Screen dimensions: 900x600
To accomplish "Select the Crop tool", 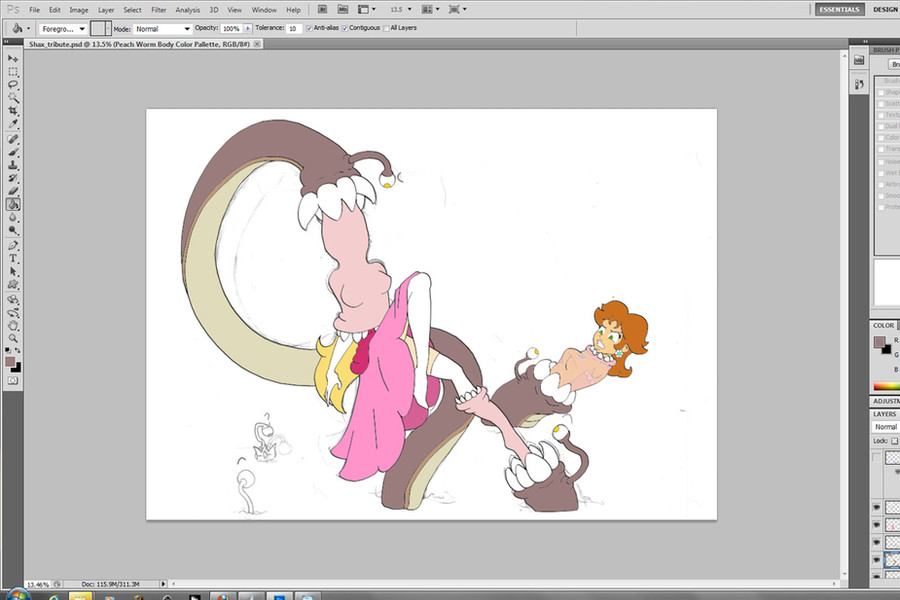I will point(13,110).
